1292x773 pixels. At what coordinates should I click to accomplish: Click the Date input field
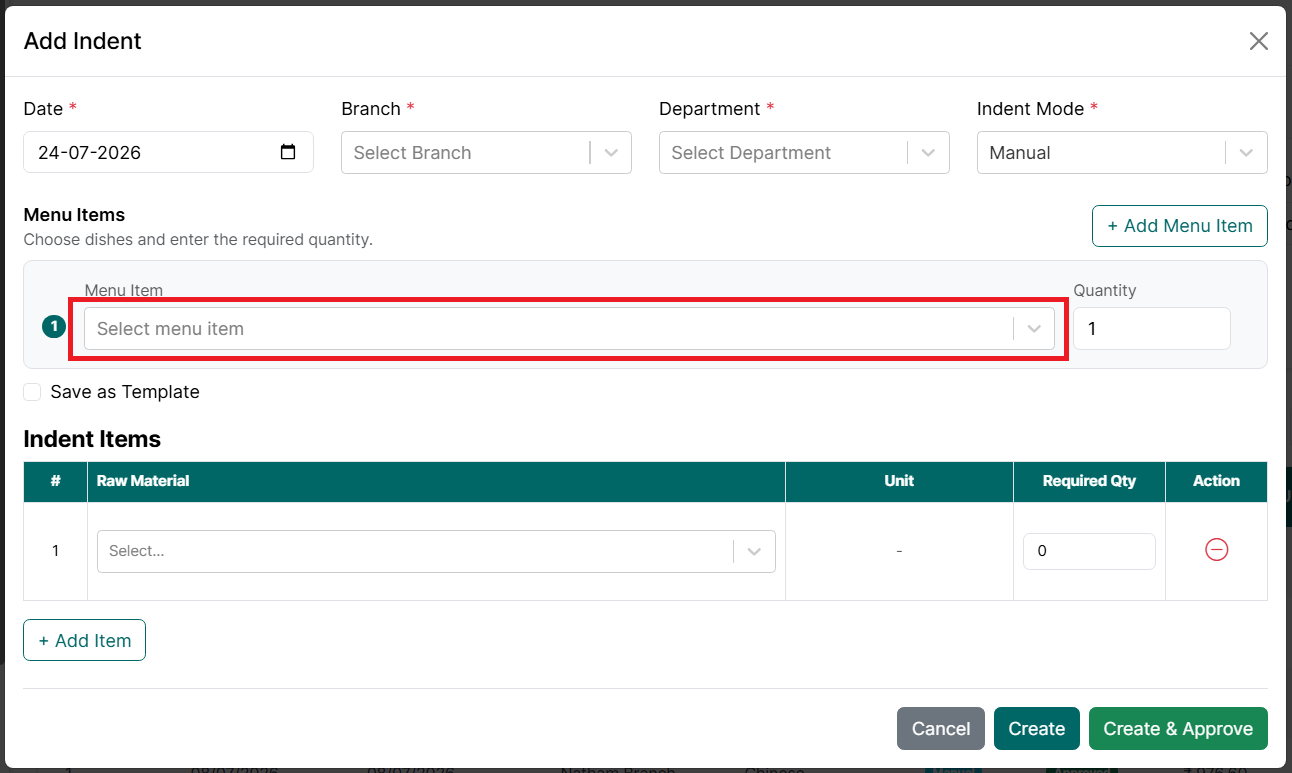(168, 152)
